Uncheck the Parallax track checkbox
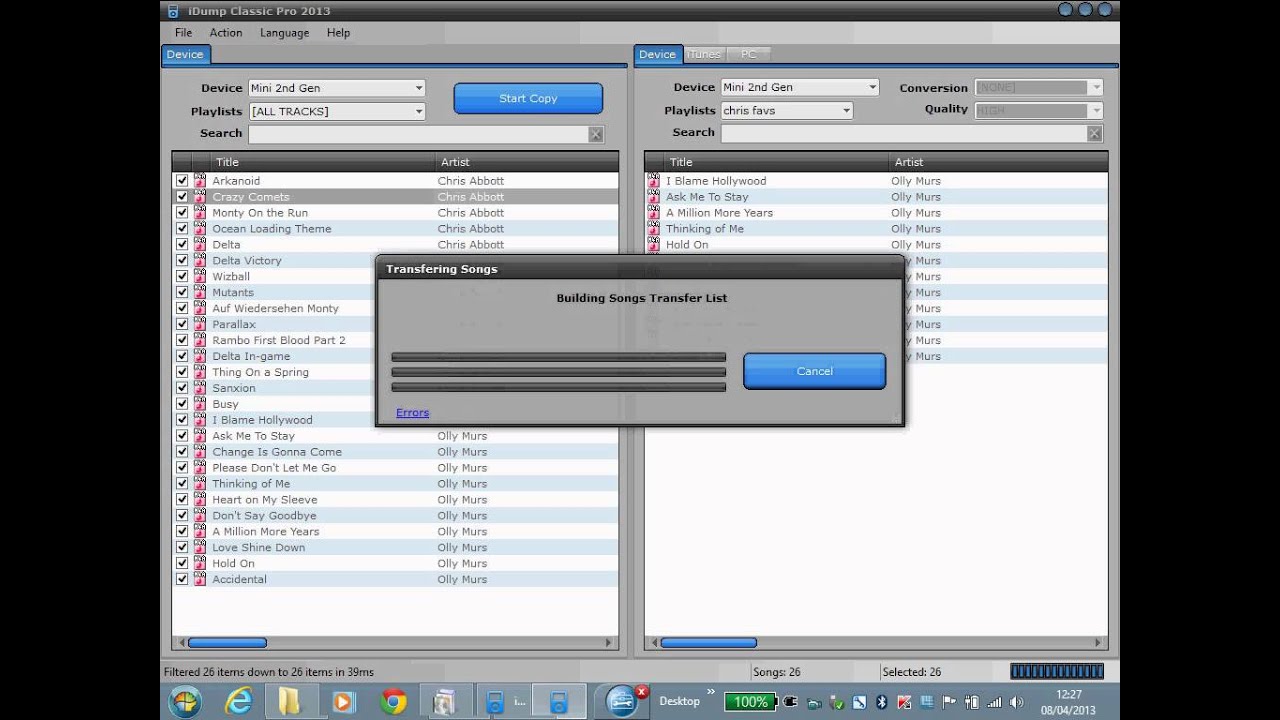The width and height of the screenshot is (1280, 720). pos(182,324)
